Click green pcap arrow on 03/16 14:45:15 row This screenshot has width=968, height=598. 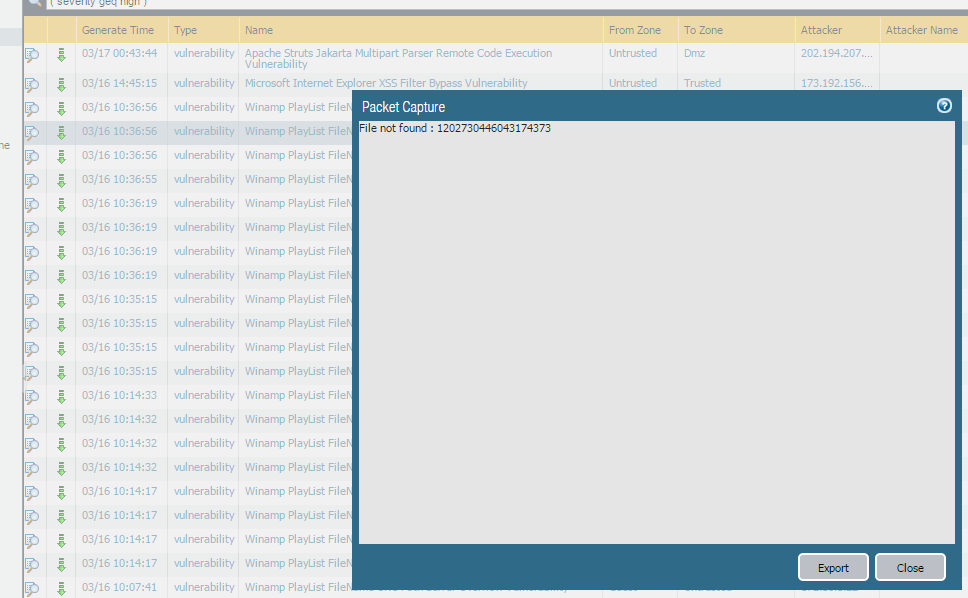coord(61,84)
